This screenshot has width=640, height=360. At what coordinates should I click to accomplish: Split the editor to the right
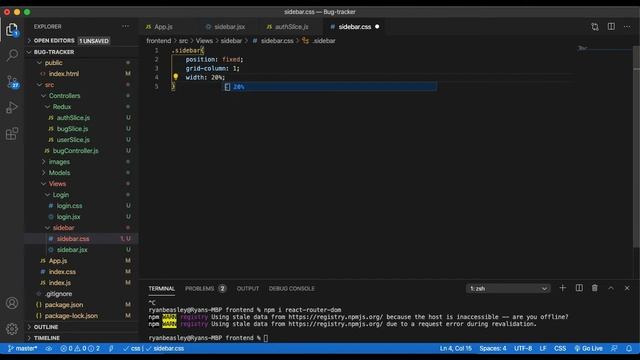pos(611,27)
